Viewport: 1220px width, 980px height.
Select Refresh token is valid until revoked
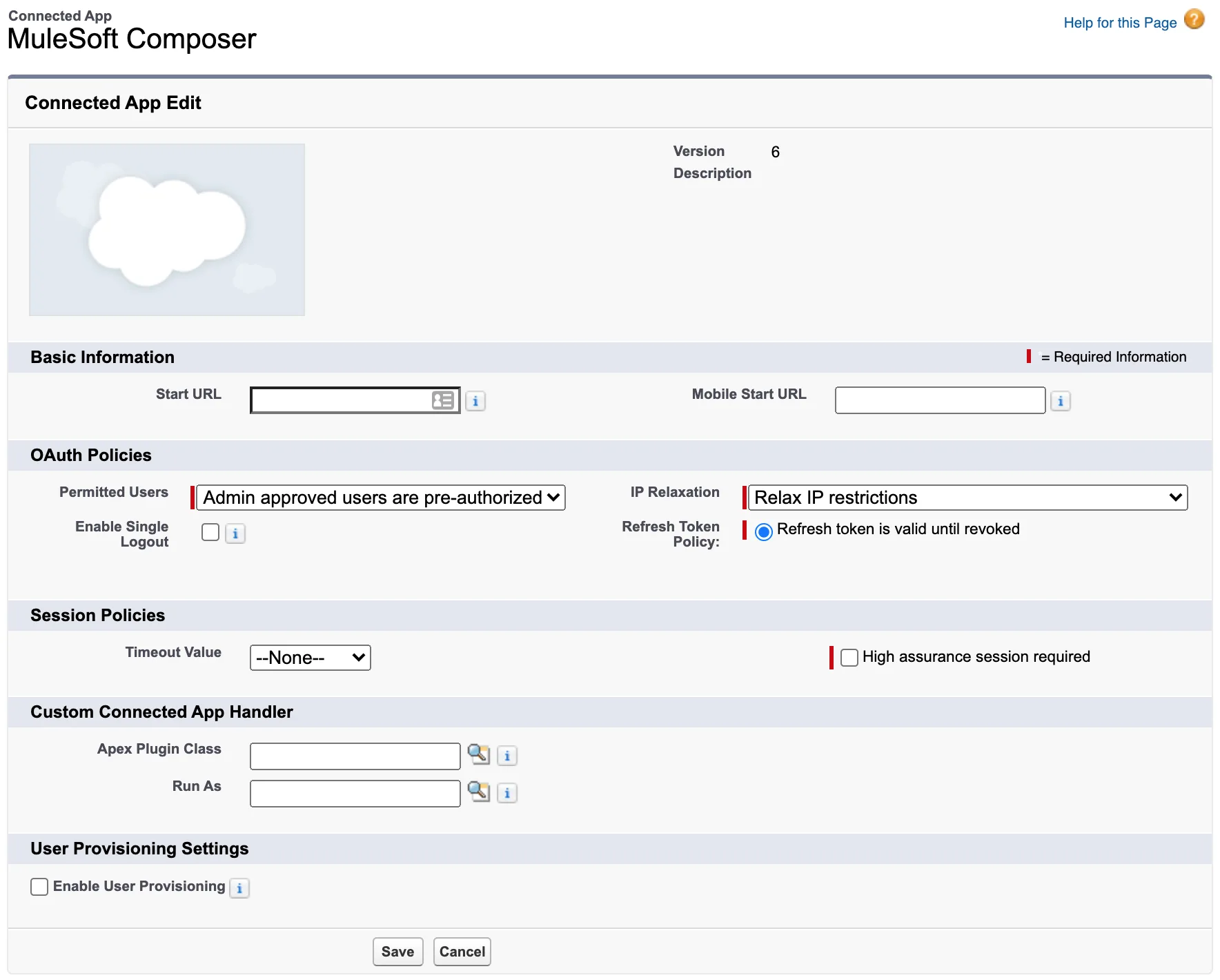coord(763,531)
